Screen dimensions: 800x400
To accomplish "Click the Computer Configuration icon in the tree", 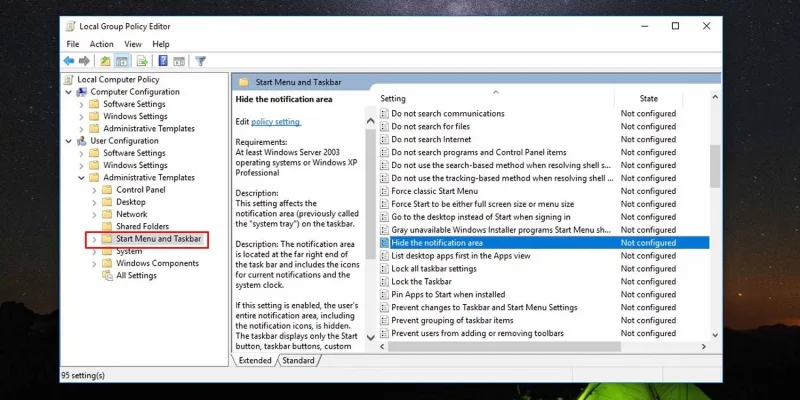I will 82,92.
